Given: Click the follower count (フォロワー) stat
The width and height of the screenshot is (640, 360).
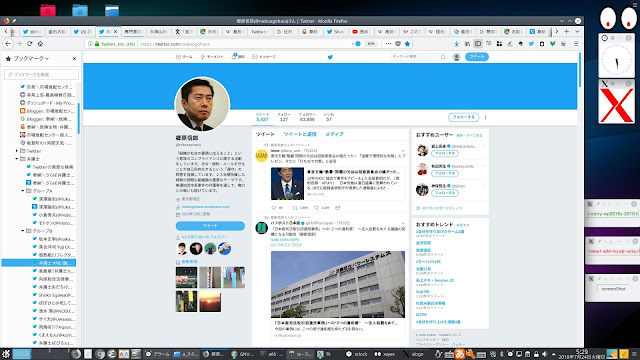Looking at the screenshot, I should click(x=307, y=117).
